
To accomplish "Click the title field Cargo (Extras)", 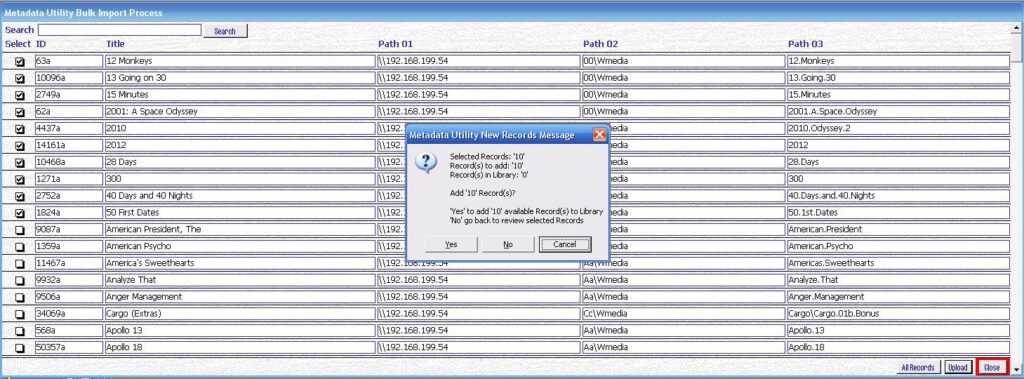I will click(x=239, y=314).
